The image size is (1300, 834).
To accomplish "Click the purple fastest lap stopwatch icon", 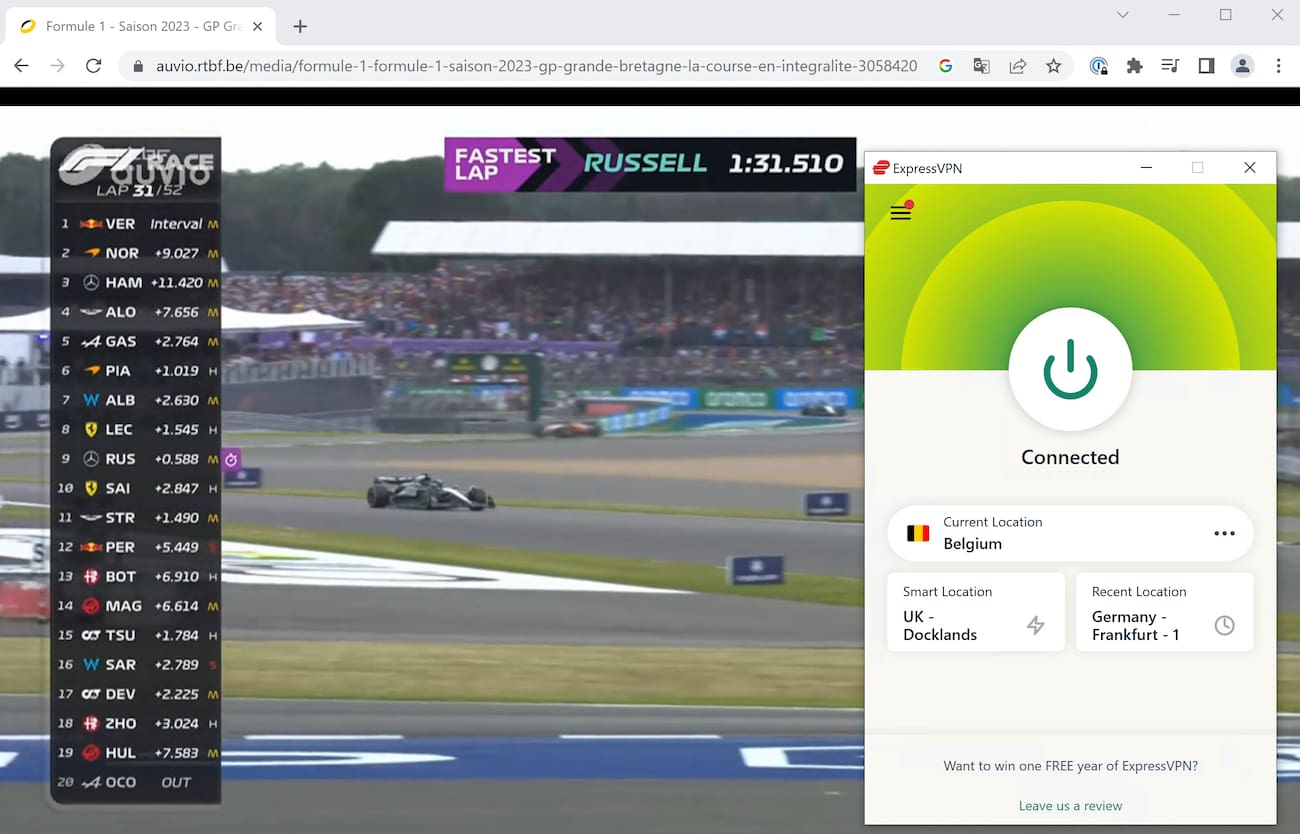I will pyautogui.click(x=231, y=459).
